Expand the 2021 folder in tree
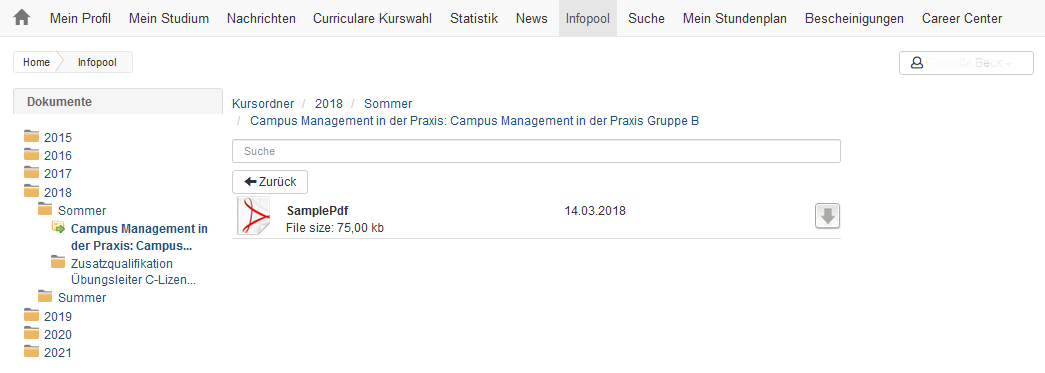 click(x=57, y=352)
